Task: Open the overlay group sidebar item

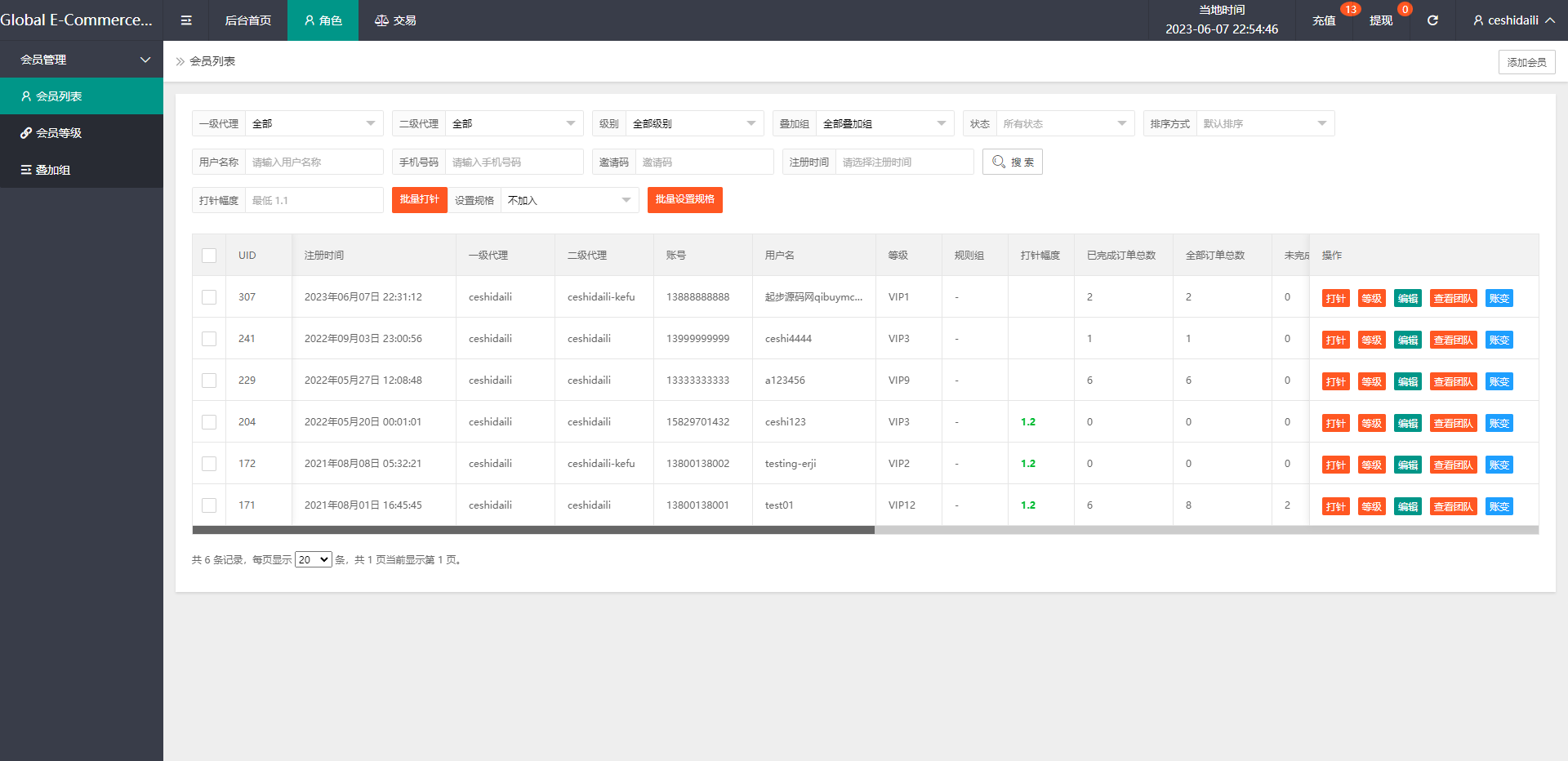Action: click(x=53, y=170)
